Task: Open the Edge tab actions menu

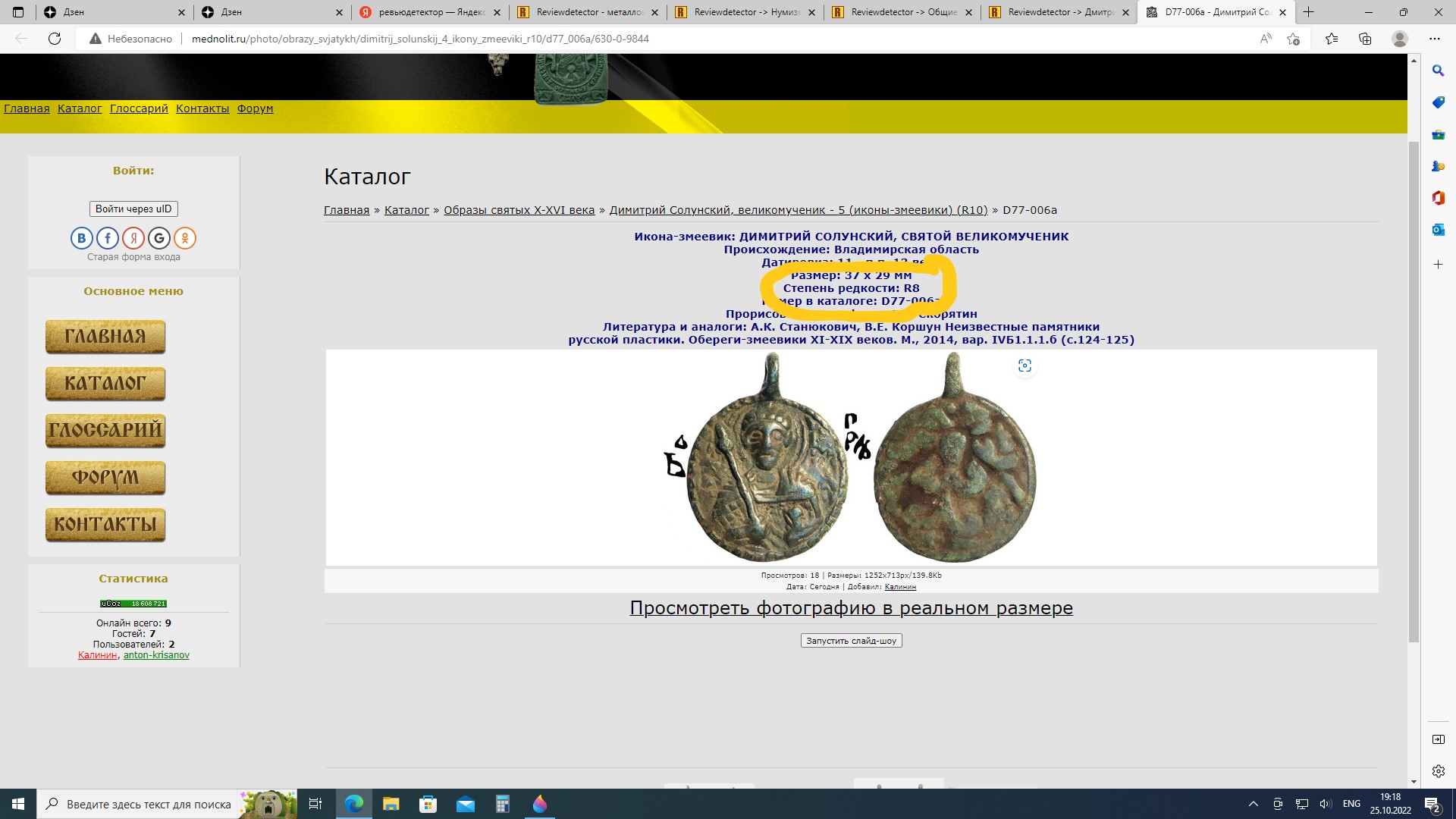Action: [x=19, y=12]
